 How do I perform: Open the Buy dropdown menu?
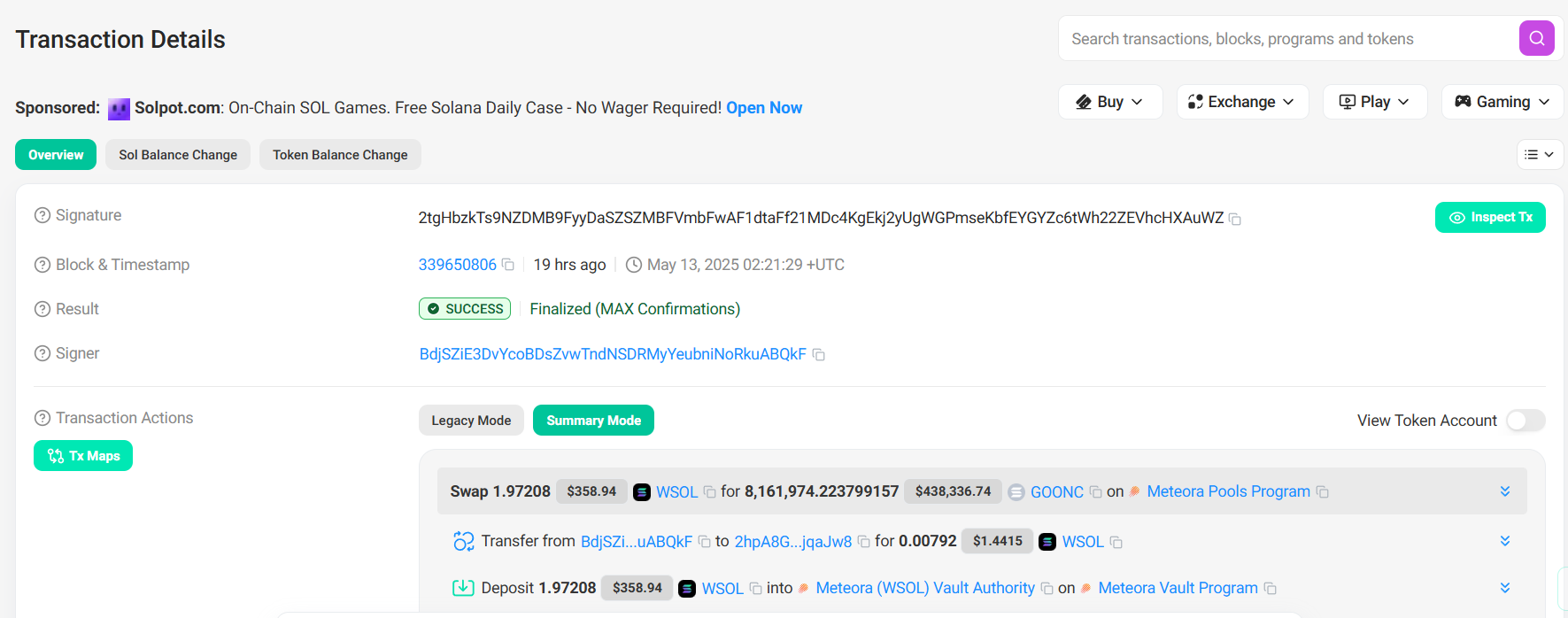(1110, 102)
